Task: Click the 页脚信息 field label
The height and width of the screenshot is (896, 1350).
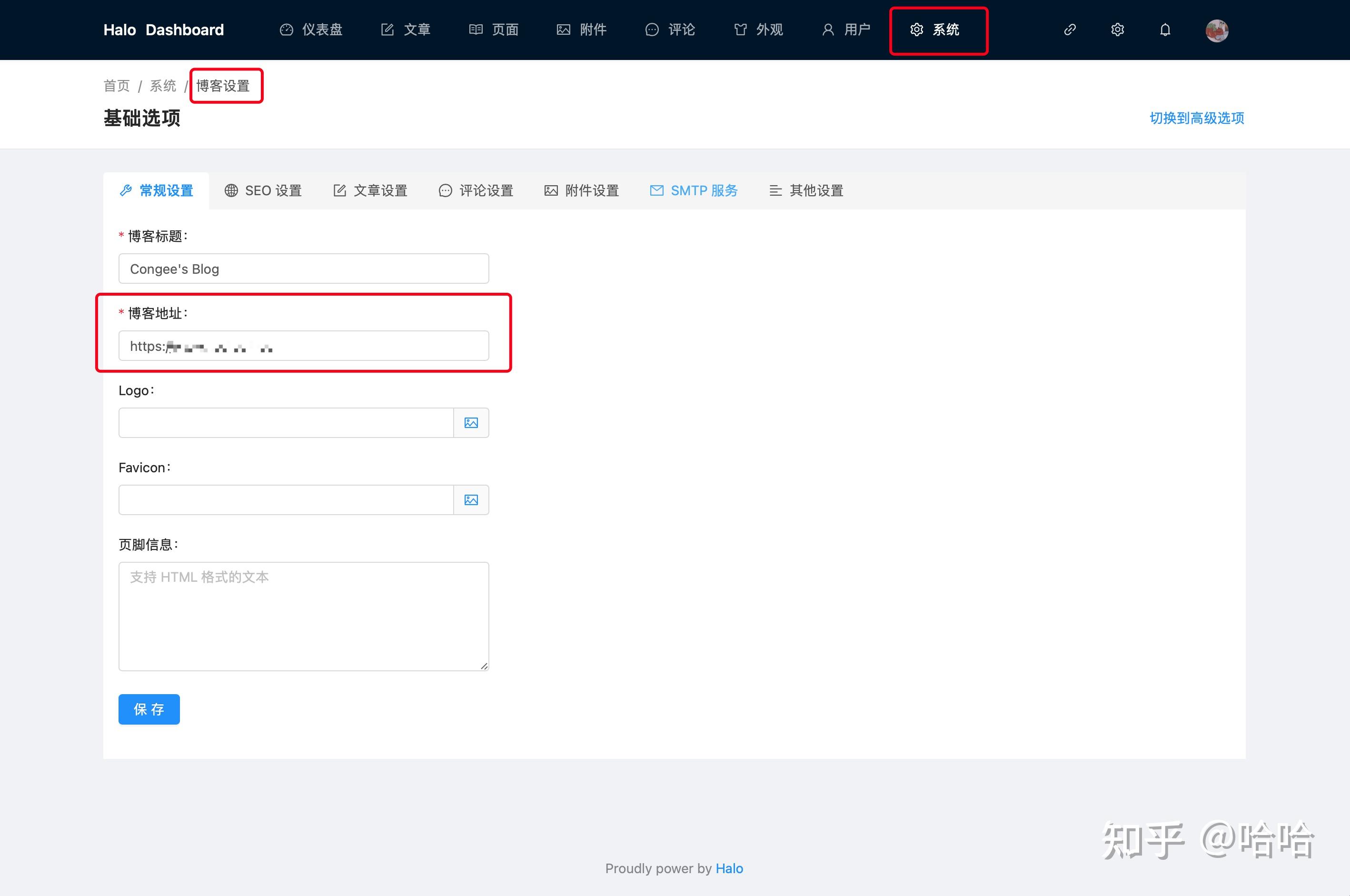Action: point(149,545)
